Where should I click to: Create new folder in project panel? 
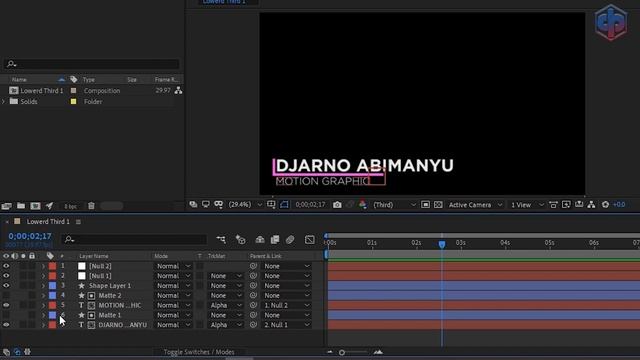click(x=21, y=206)
